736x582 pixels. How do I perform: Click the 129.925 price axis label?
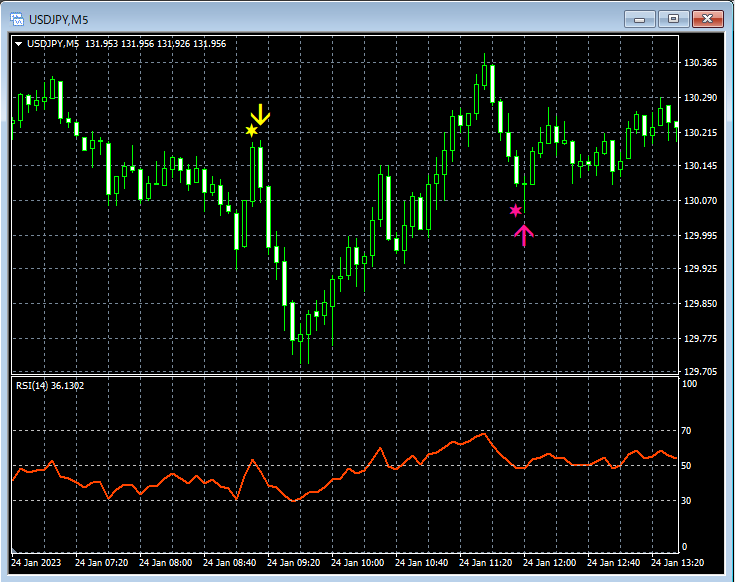701,268
